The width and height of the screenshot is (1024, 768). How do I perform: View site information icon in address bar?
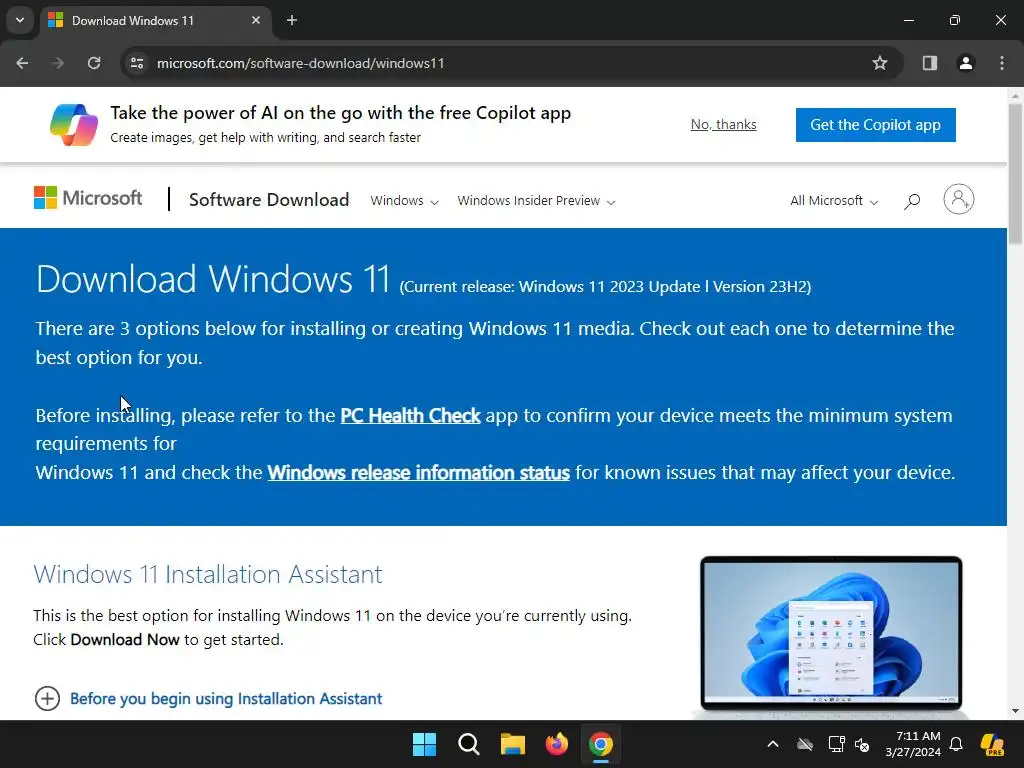click(x=137, y=63)
